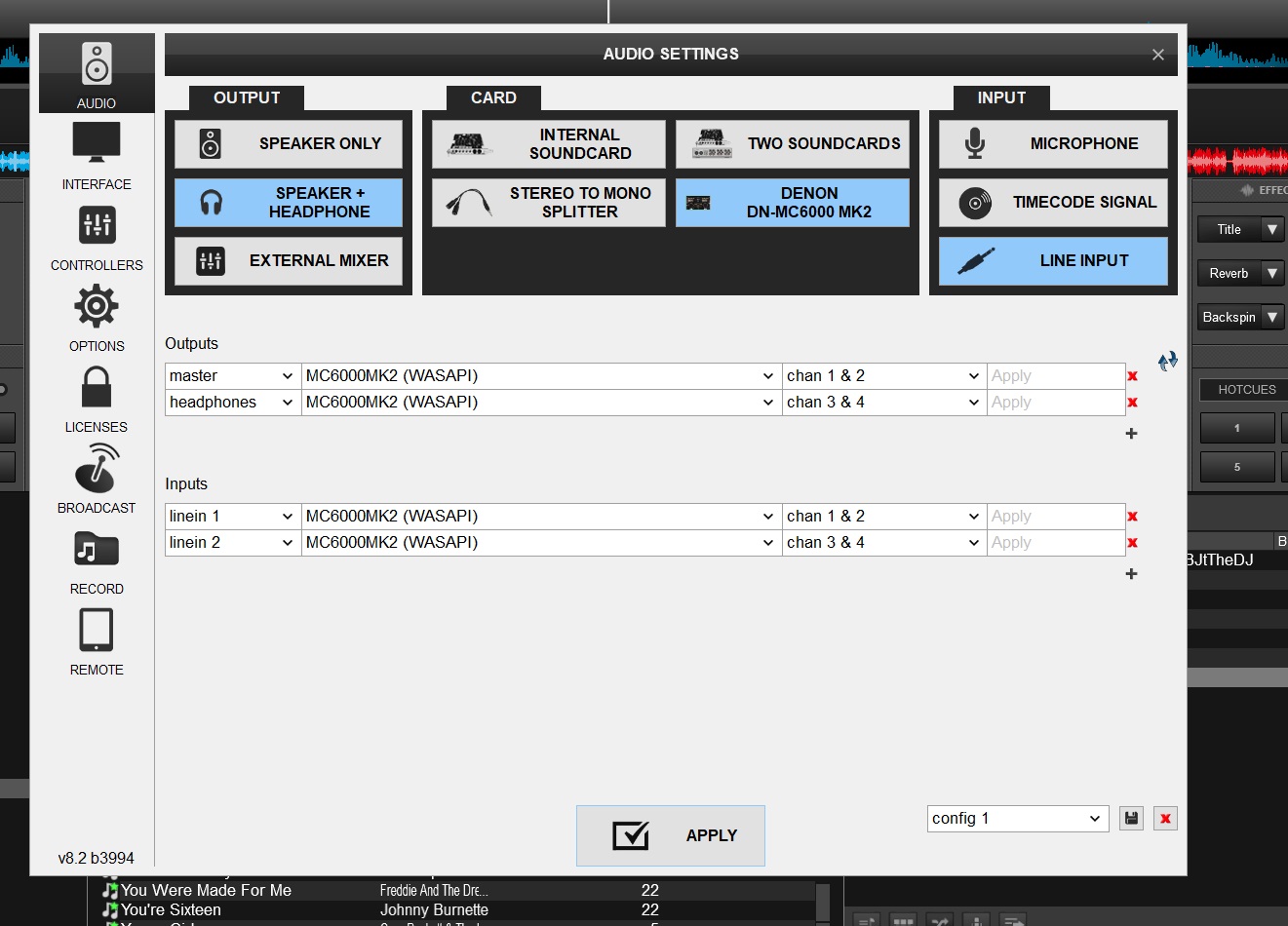The height and width of the screenshot is (926, 1288).
Task: Open the Options gear icon
Action: (x=97, y=306)
